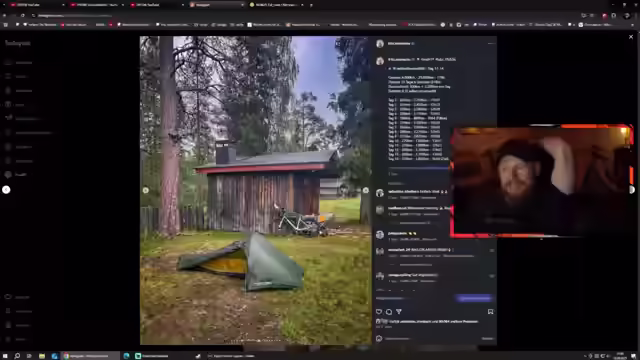Open Instagram Messages in the sidebar
640x360 pixels.
pos(22,119)
